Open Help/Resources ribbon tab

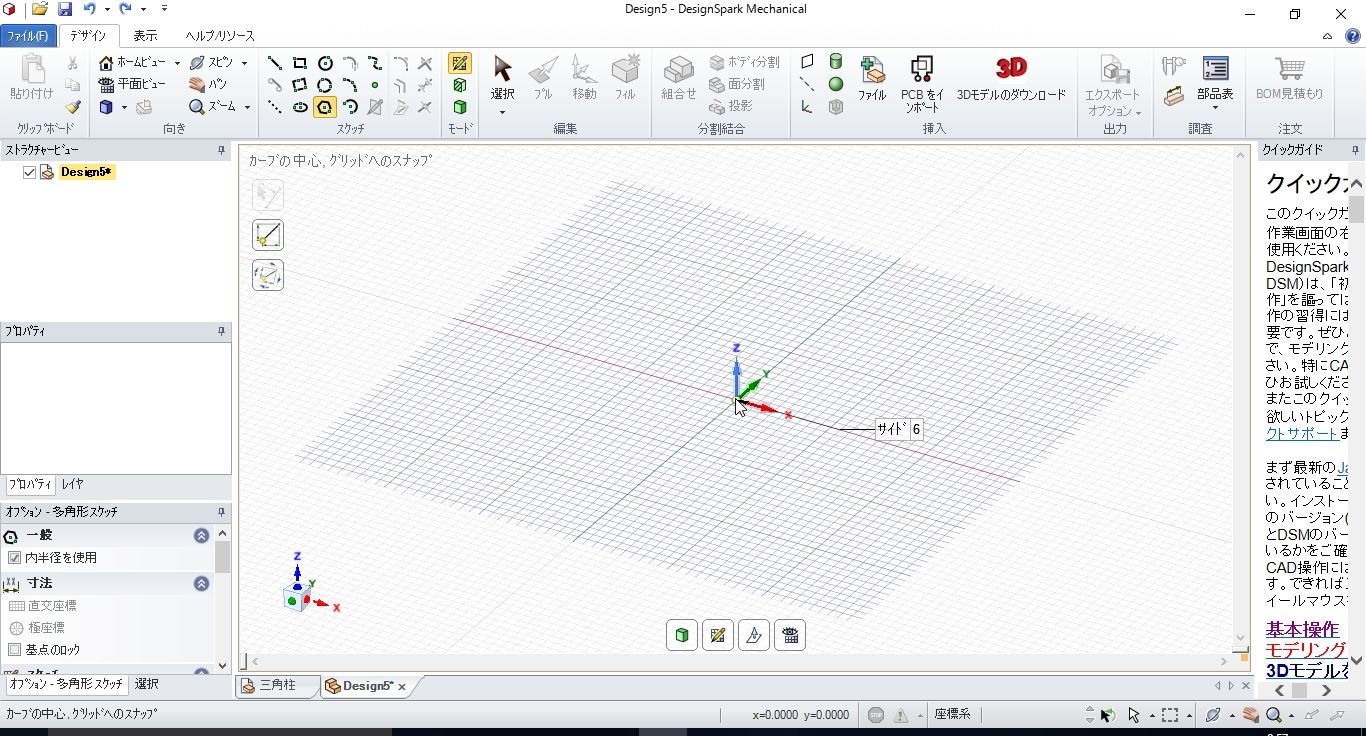click(220, 36)
